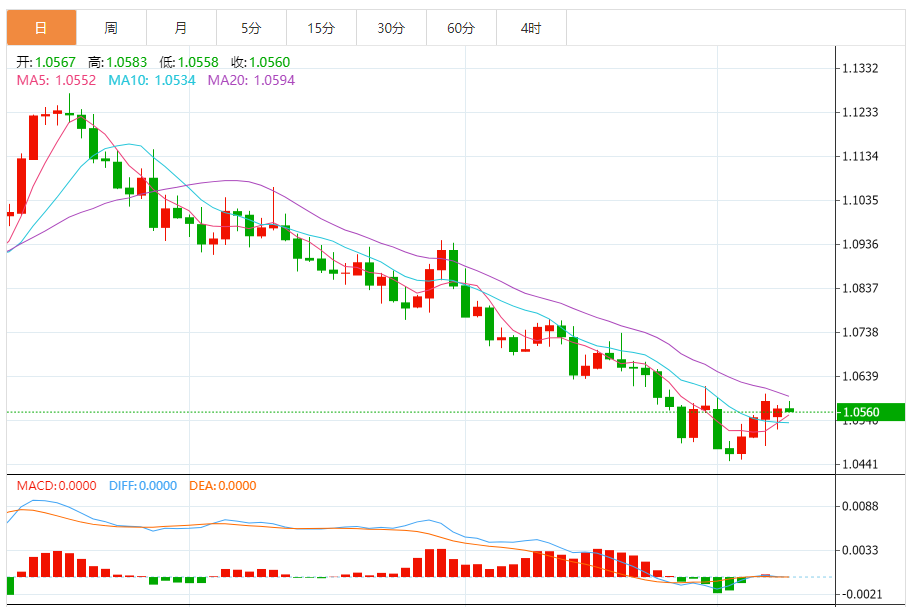Click the MA20: 1.0594 indicator label
This screenshot has width=913, height=607.
pos(252,80)
